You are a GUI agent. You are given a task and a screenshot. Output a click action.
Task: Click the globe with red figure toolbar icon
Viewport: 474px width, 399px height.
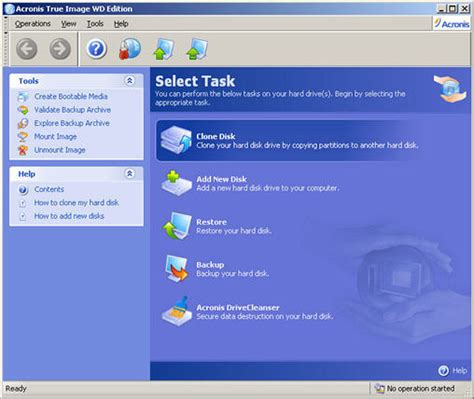pyautogui.click(x=130, y=49)
